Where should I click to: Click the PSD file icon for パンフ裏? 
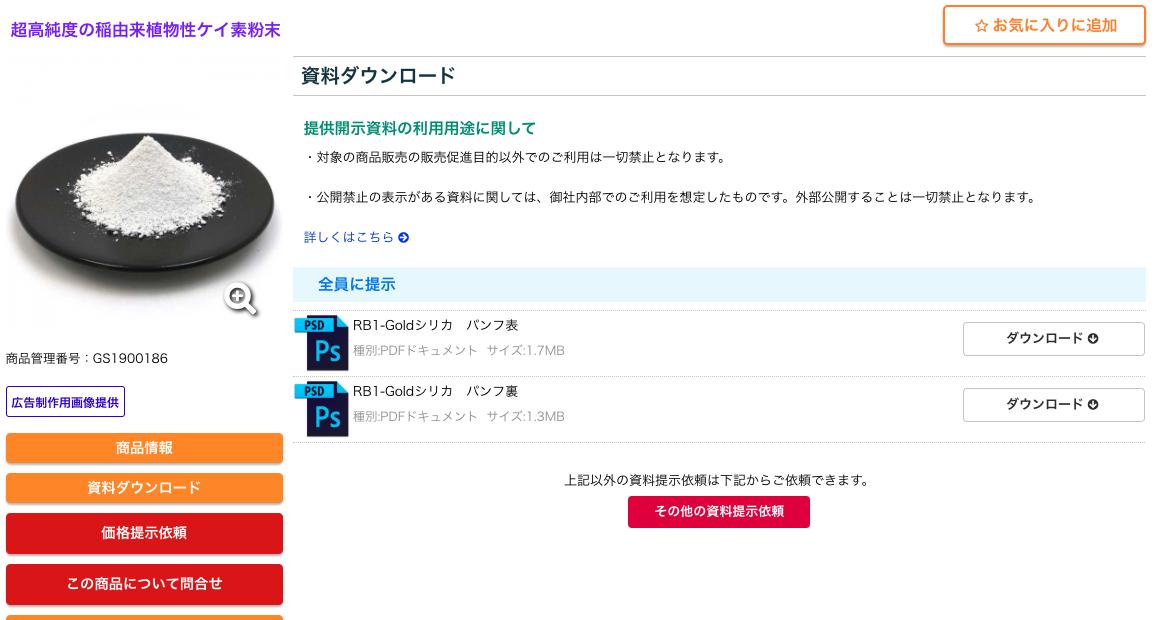pos(321,409)
